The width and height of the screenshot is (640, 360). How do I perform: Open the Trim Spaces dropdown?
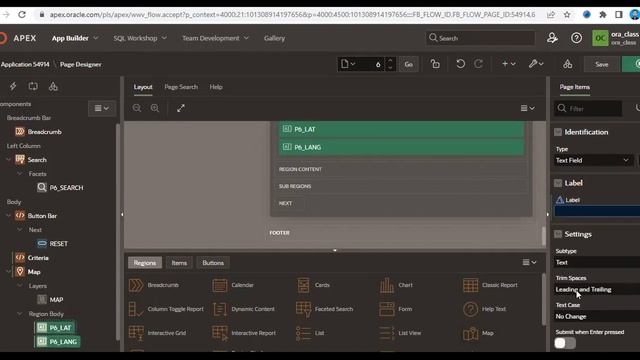597,289
